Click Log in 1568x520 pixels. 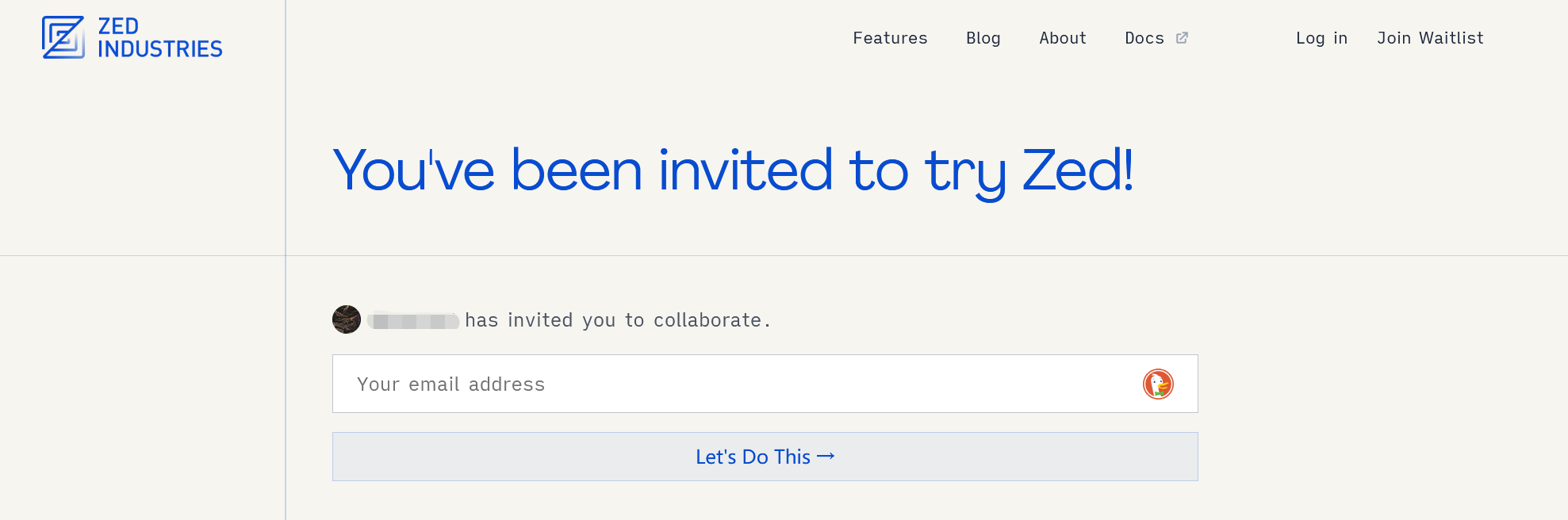pyautogui.click(x=1321, y=38)
